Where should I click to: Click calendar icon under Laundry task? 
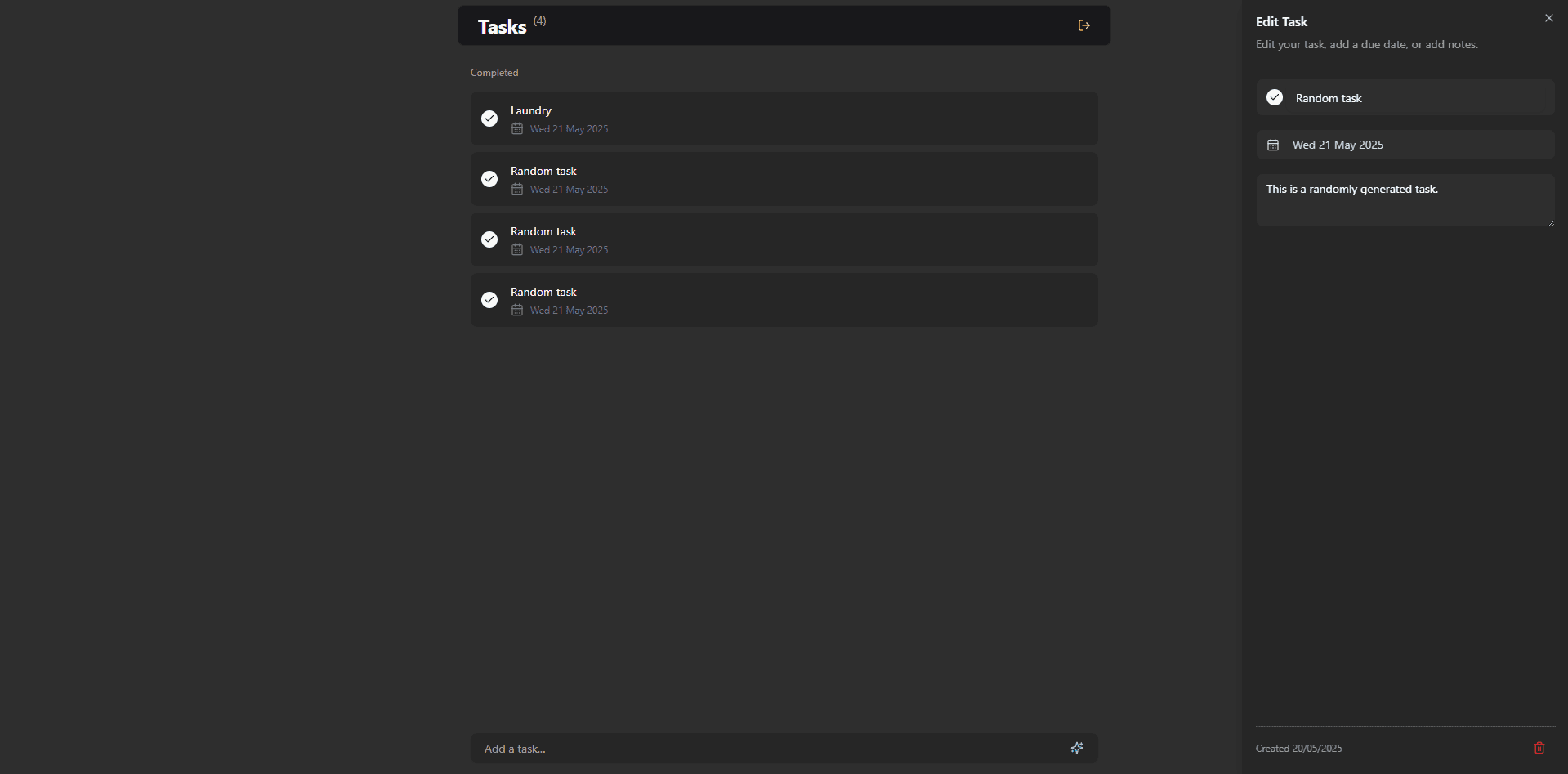click(517, 129)
